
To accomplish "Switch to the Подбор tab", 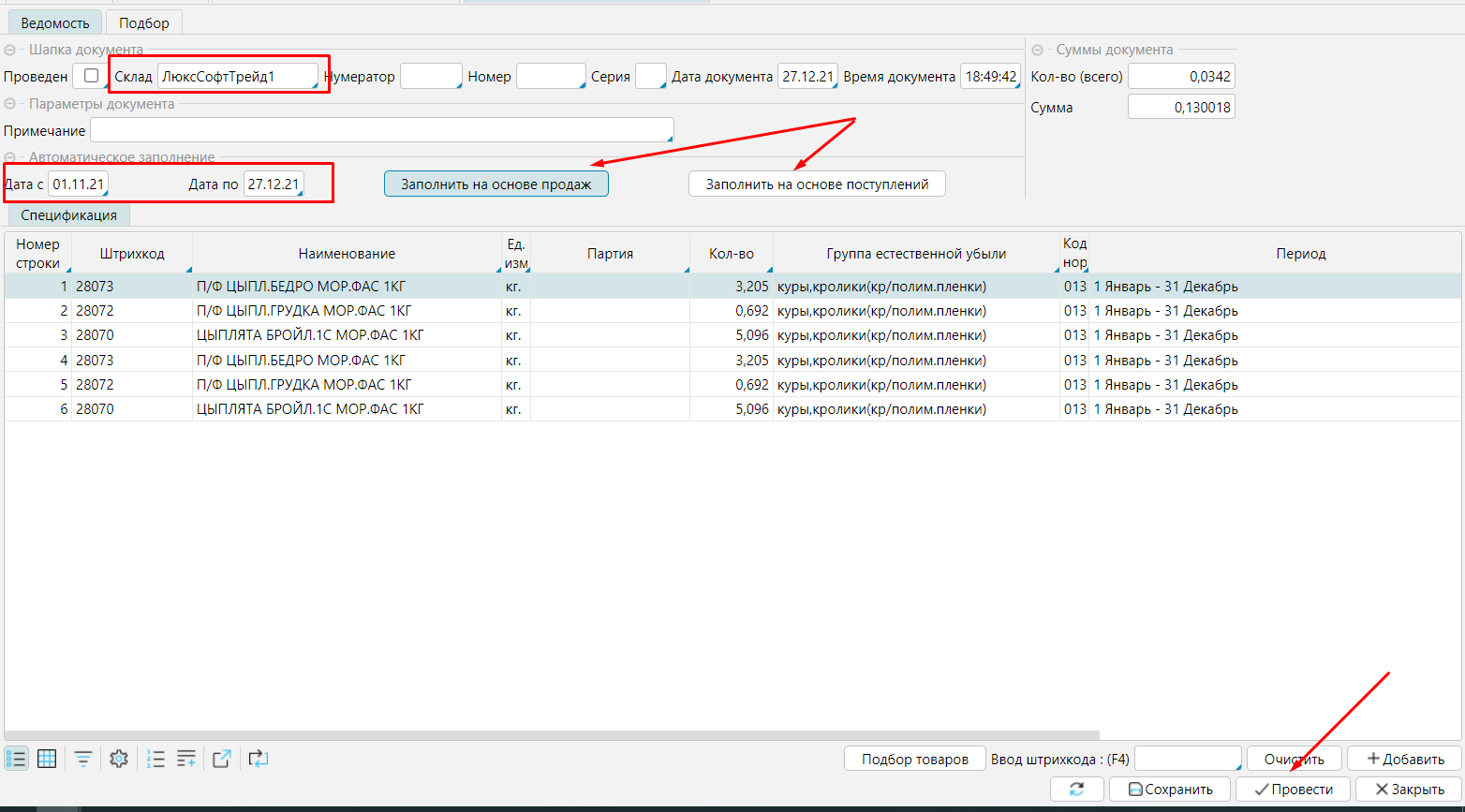I will click(x=143, y=22).
